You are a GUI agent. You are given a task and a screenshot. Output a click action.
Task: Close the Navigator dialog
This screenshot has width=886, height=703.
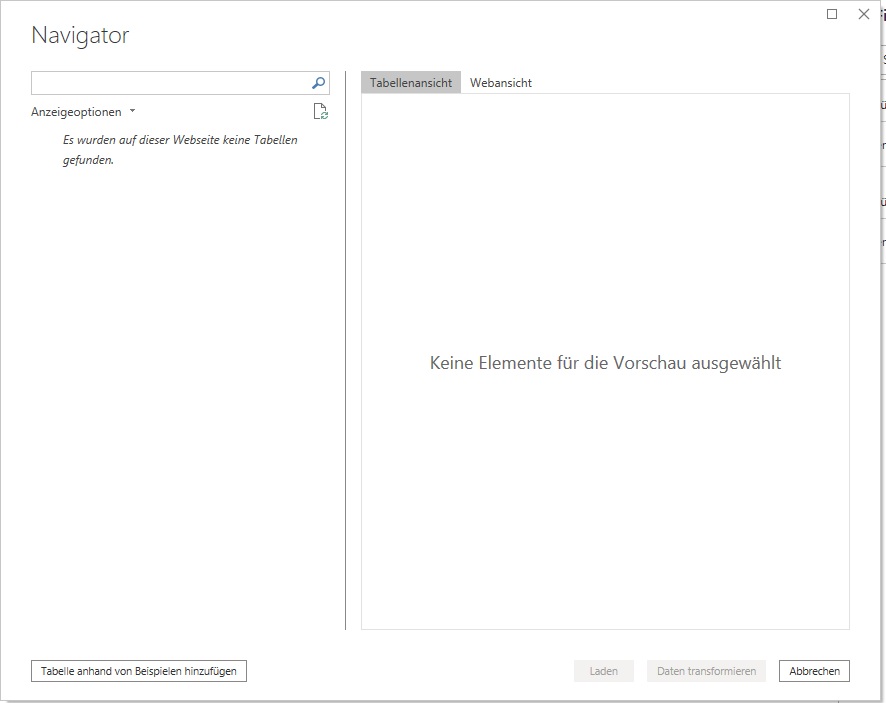coord(863,14)
